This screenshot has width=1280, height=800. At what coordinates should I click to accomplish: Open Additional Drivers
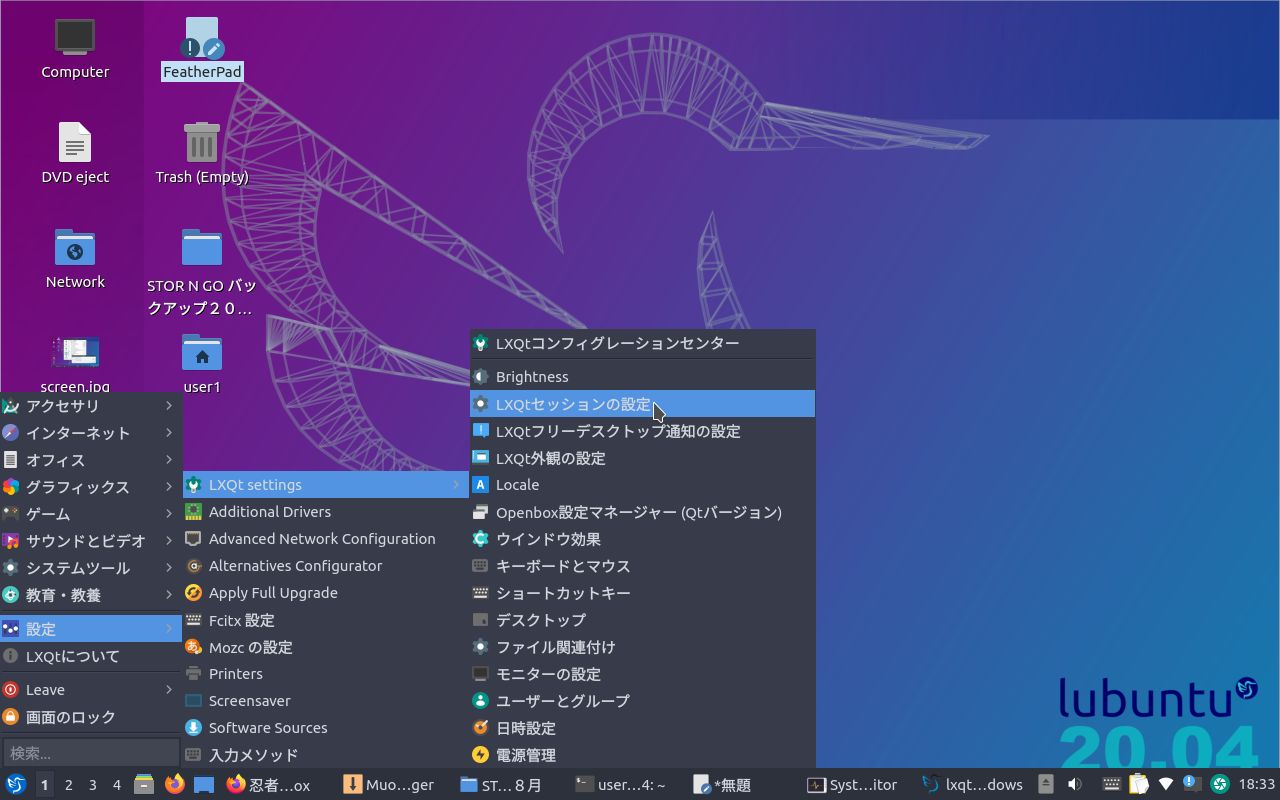[x=326, y=511]
